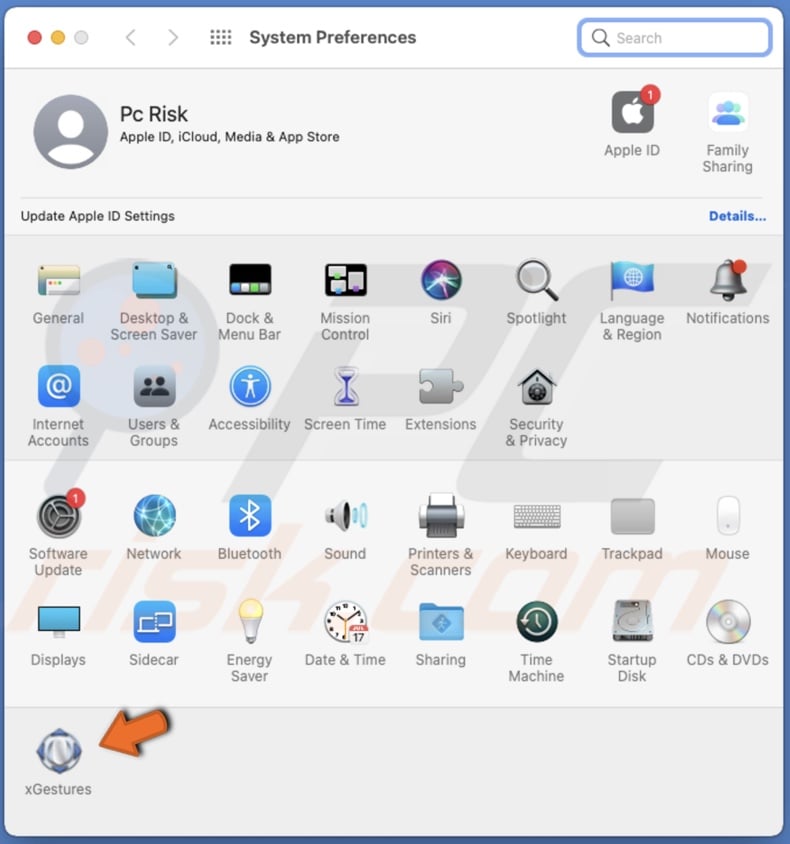Click the forward navigation arrow
Image resolution: width=790 pixels, height=844 pixels.
click(x=173, y=38)
